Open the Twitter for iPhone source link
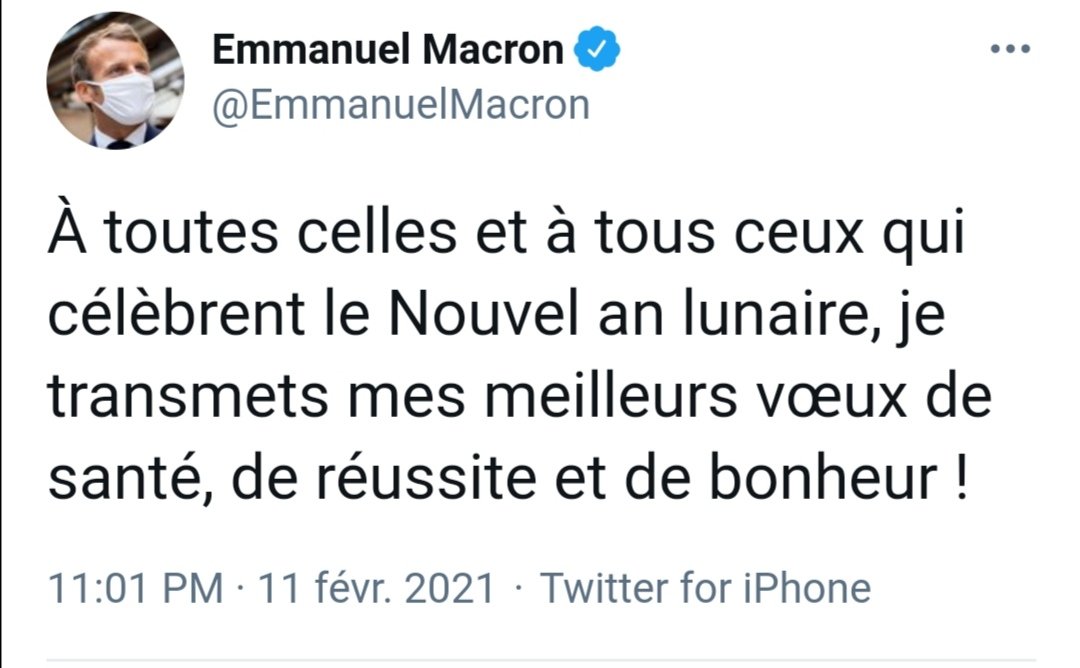1080x668 pixels. [706, 588]
